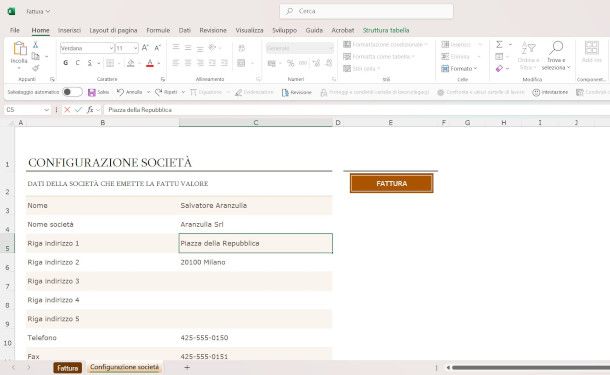Click column header C

click(256, 123)
